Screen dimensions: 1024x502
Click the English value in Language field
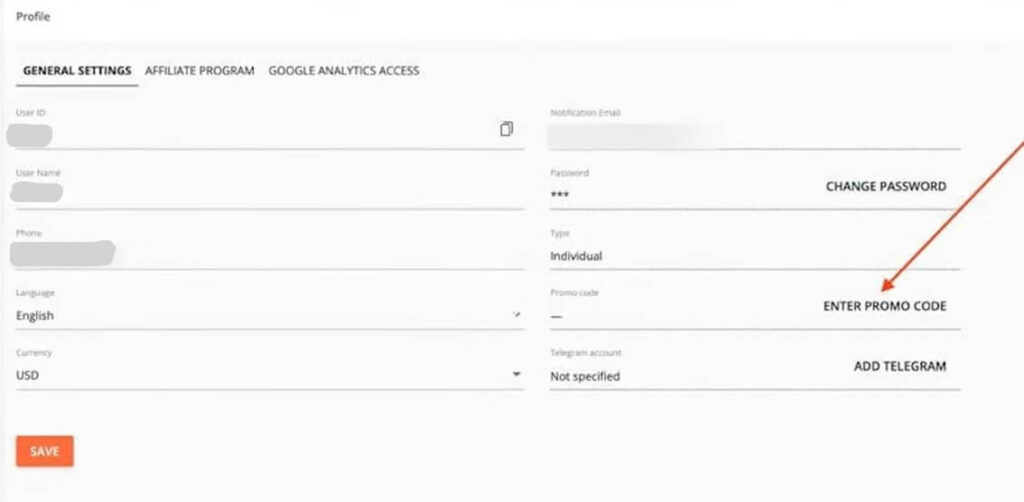point(36,316)
